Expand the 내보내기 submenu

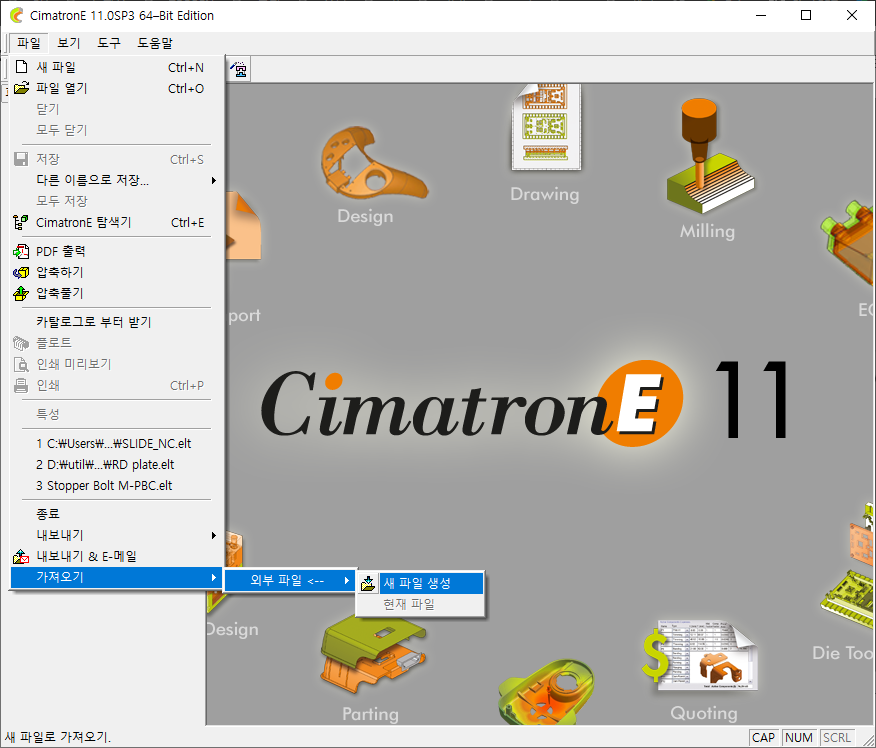click(x=117, y=535)
